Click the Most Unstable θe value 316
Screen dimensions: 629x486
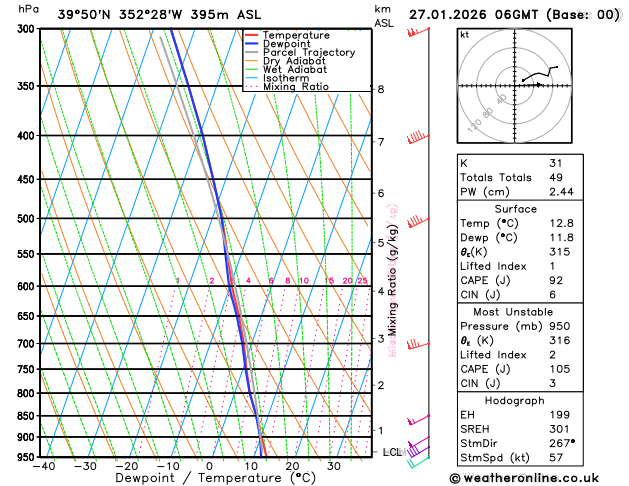[560, 340]
